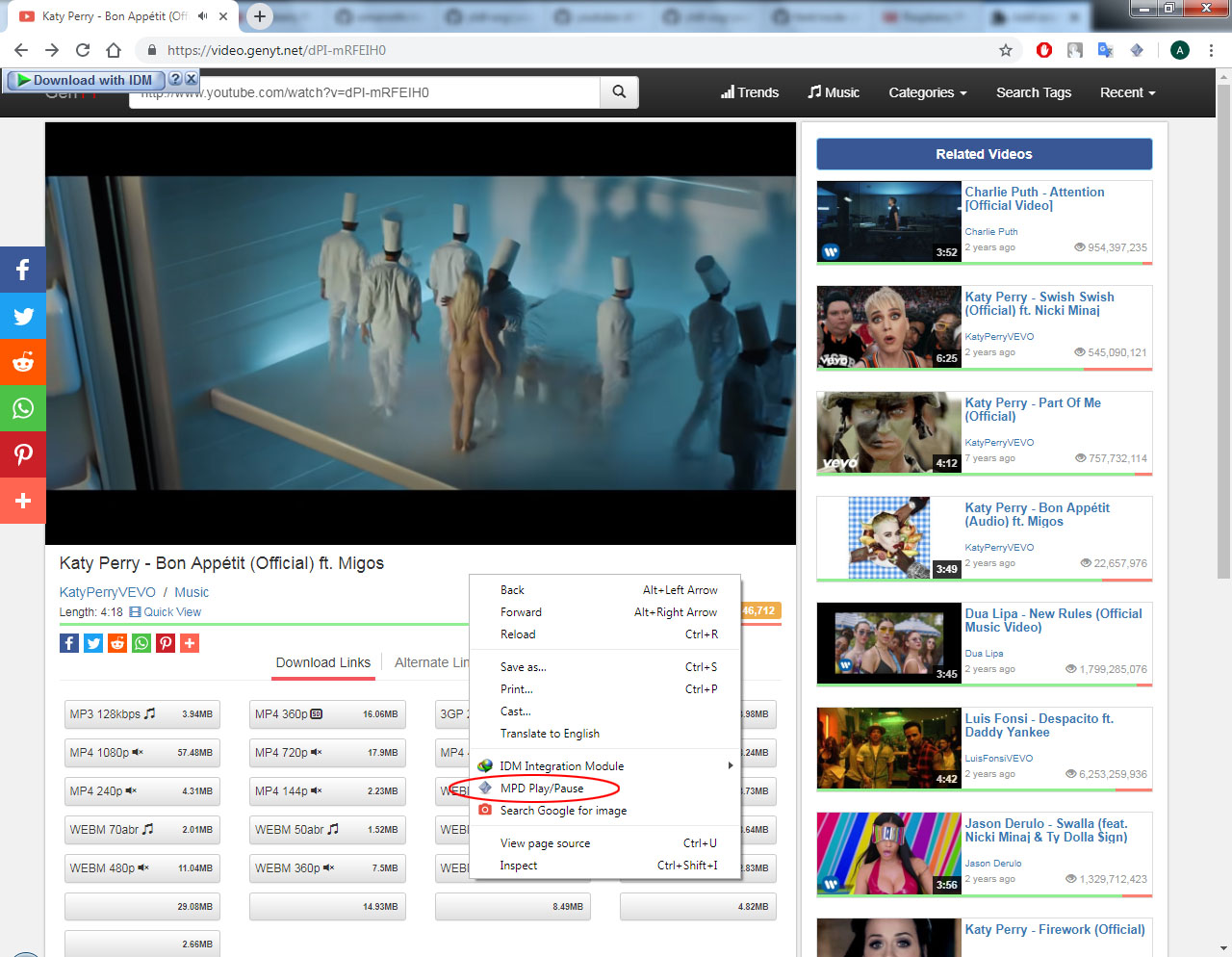The width and height of the screenshot is (1232, 957).
Task: Click the site search magnifier button
Action: pos(619,92)
